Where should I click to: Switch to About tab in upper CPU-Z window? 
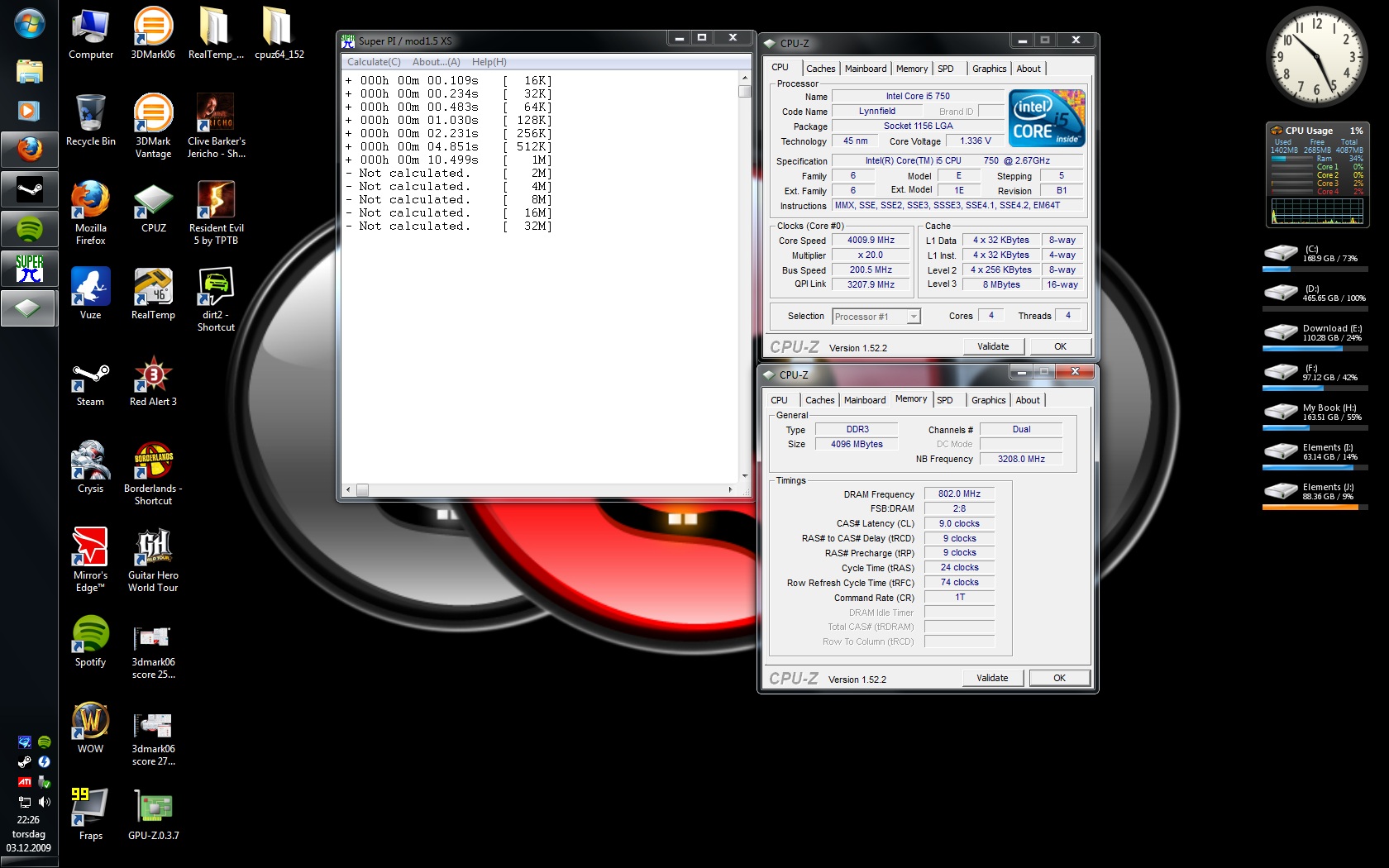click(1029, 69)
